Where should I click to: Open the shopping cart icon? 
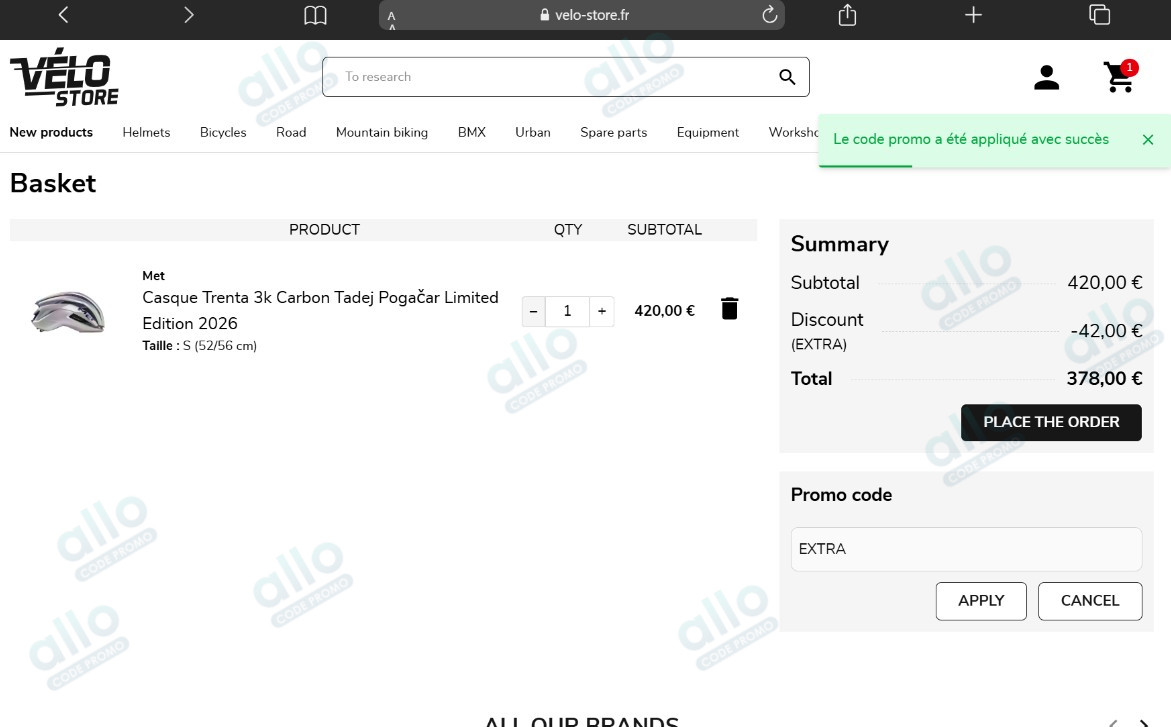1119,77
